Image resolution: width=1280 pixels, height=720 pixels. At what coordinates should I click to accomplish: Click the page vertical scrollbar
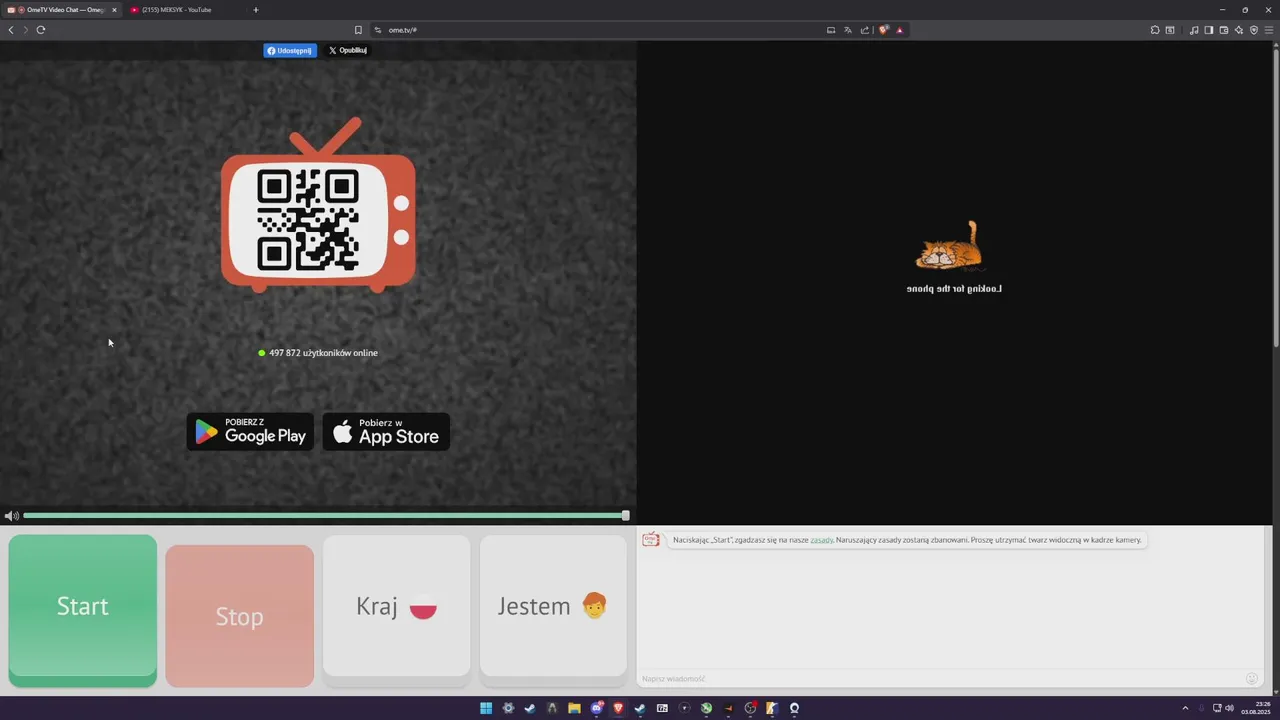(x=1275, y=200)
